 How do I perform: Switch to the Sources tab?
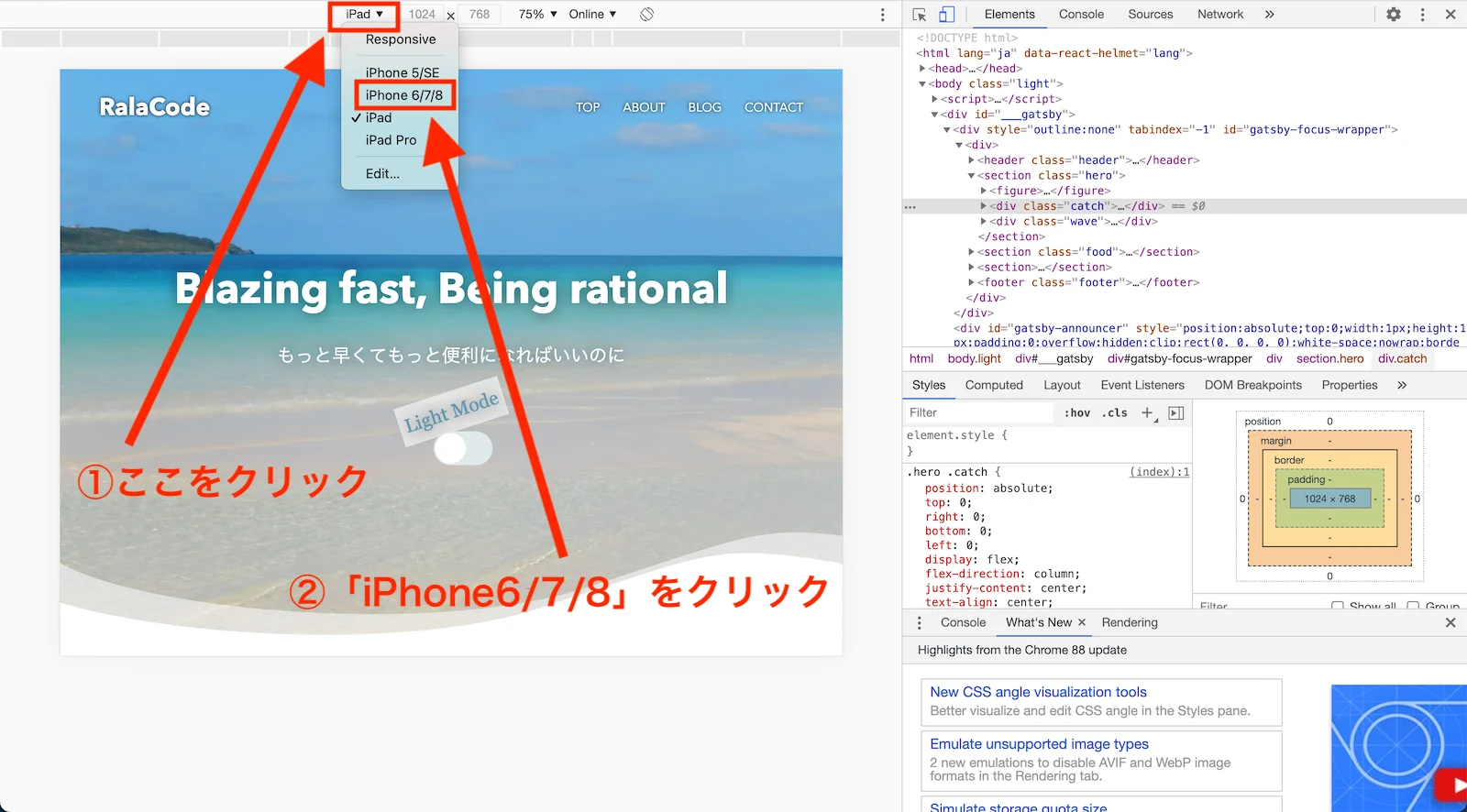(1150, 15)
